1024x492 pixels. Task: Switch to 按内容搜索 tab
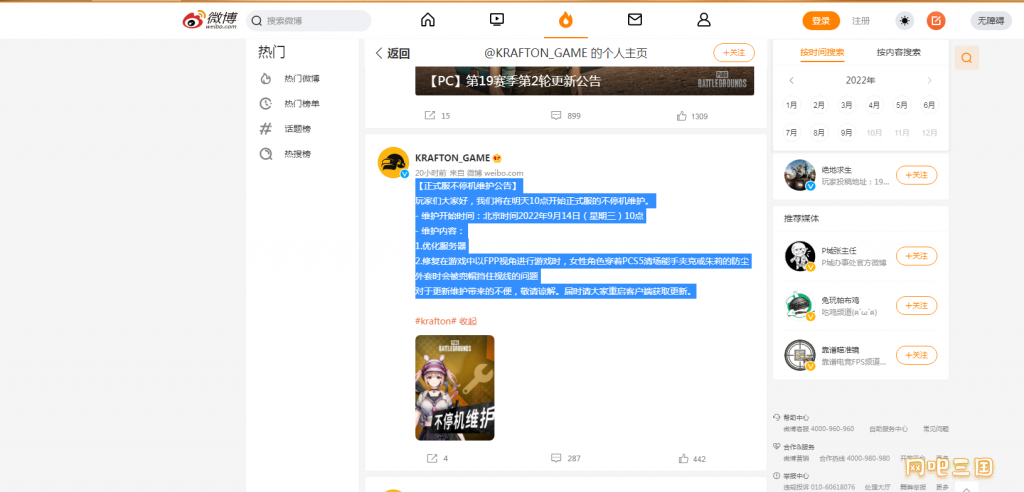899,52
